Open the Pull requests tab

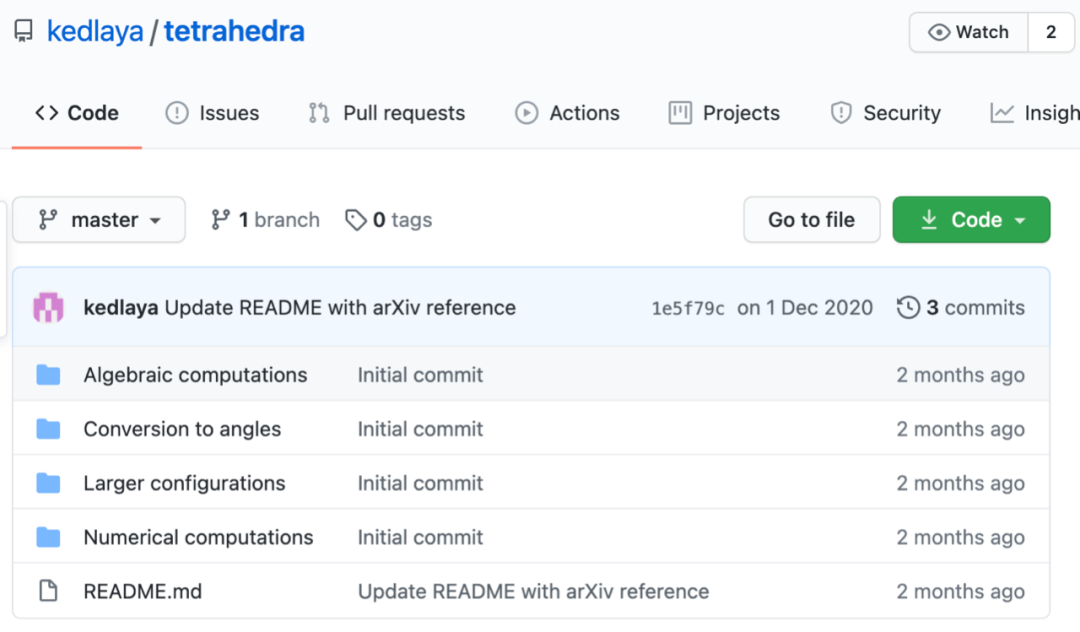(387, 113)
